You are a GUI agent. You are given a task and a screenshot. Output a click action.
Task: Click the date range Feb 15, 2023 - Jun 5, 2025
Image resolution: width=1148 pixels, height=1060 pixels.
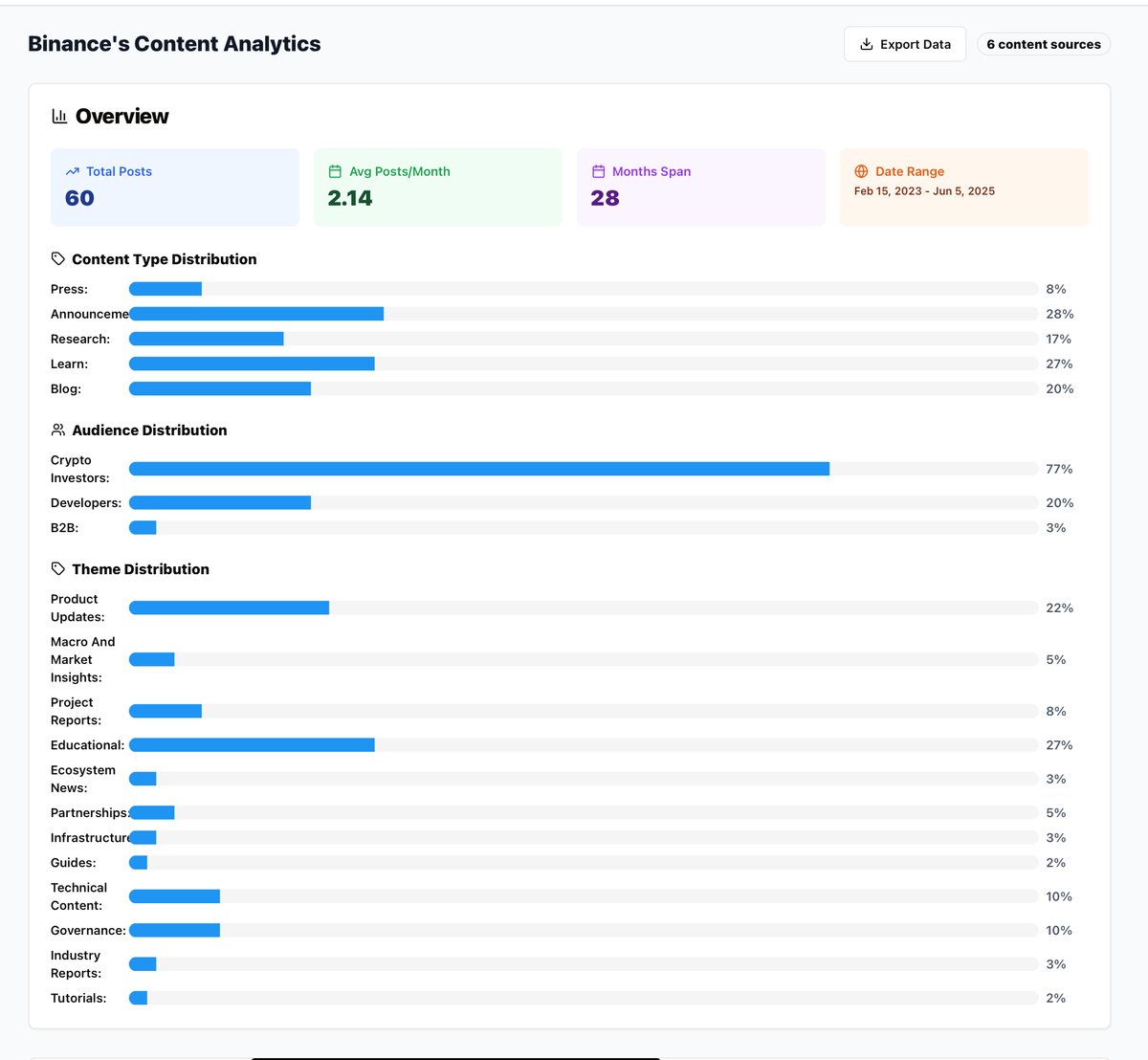[924, 191]
